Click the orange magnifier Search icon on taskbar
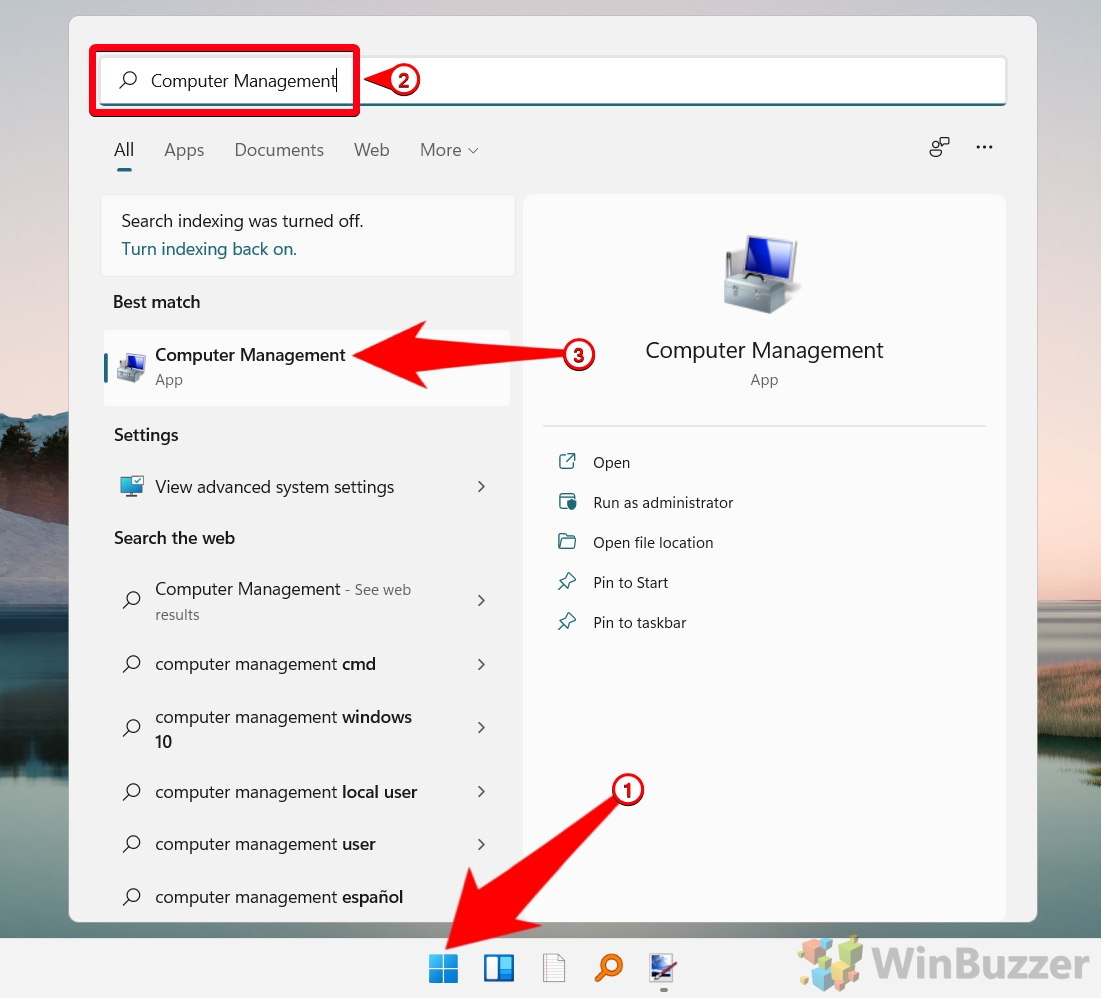 point(609,968)
